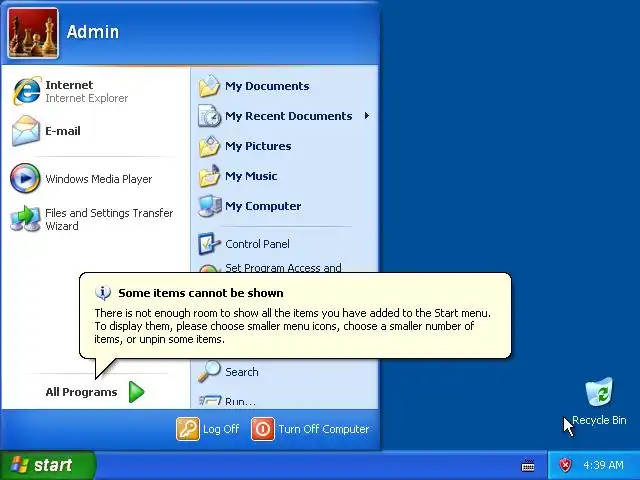Open My Pictures folder icon

[x=209, y=146]
